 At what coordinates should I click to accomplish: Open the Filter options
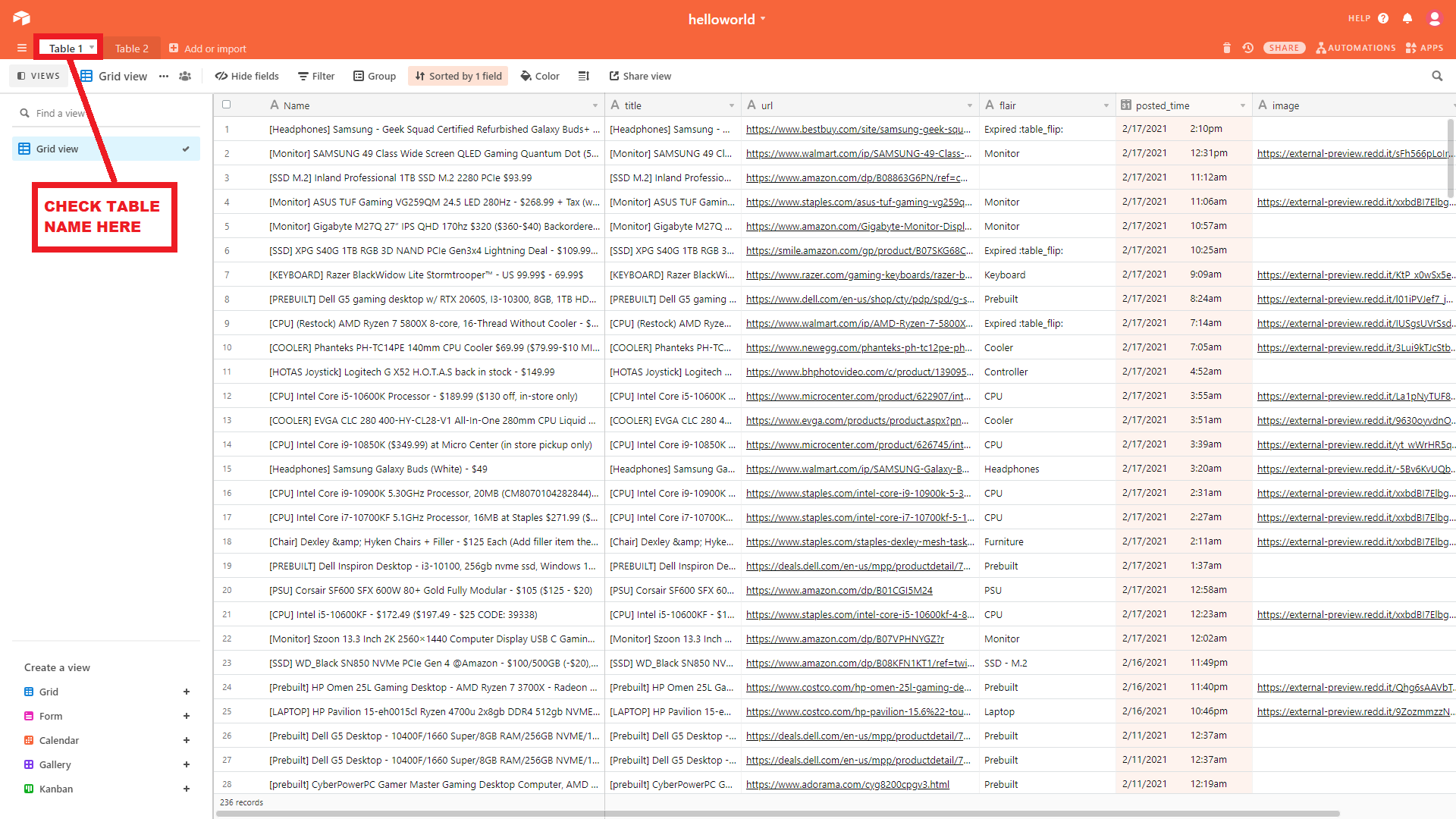click(316, 76)
